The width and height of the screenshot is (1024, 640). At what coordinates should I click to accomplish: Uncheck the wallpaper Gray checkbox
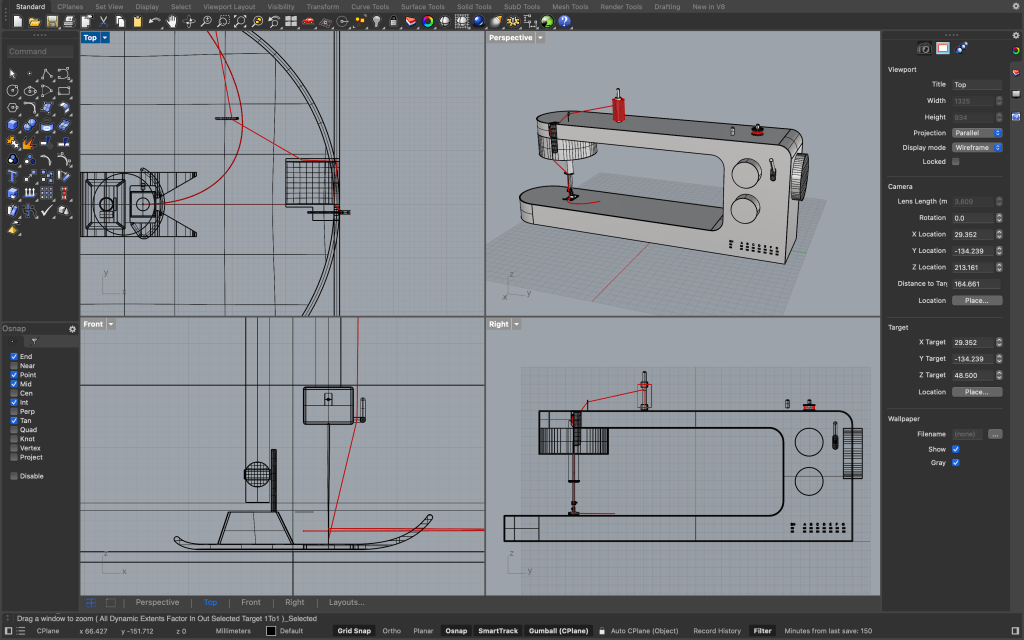tap(956, 462)
